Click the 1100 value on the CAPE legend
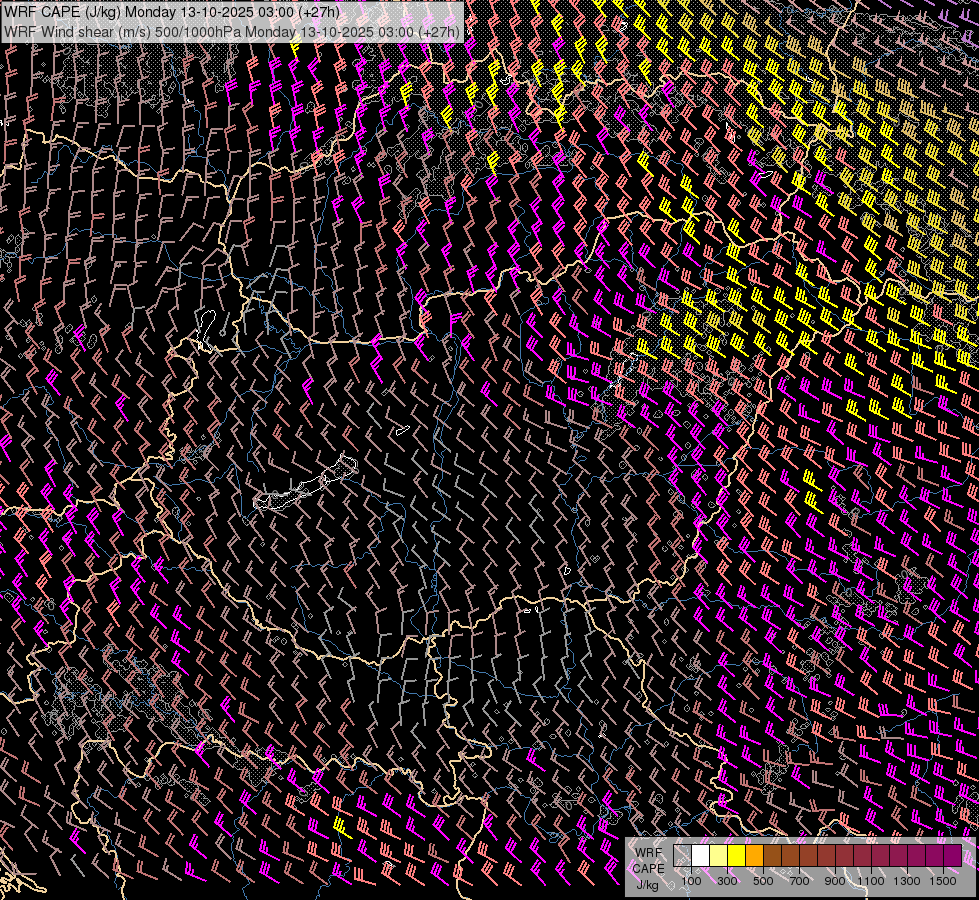 (871, 881)
